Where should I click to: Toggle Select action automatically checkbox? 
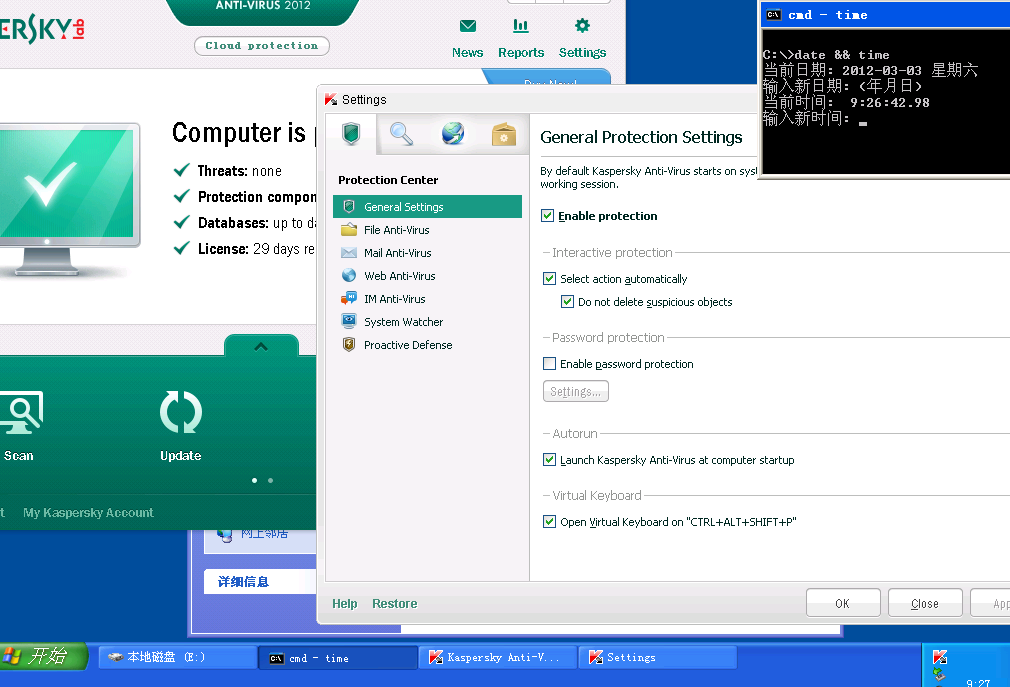[x=549, y=279]
